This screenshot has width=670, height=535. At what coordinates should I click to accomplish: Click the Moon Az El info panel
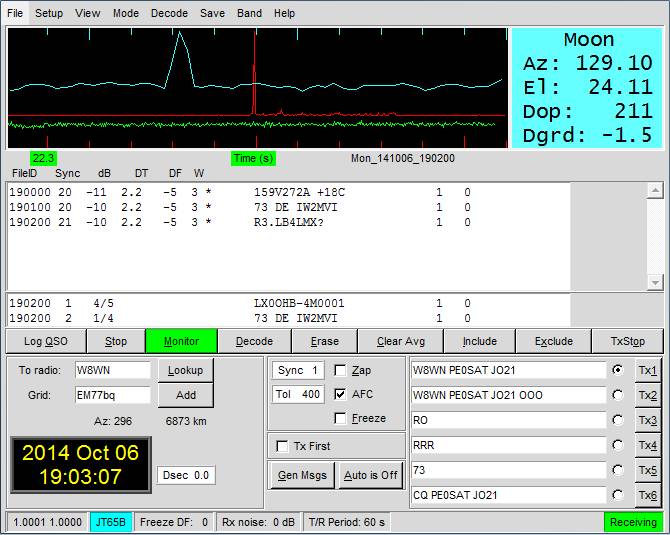pos(587,88)
